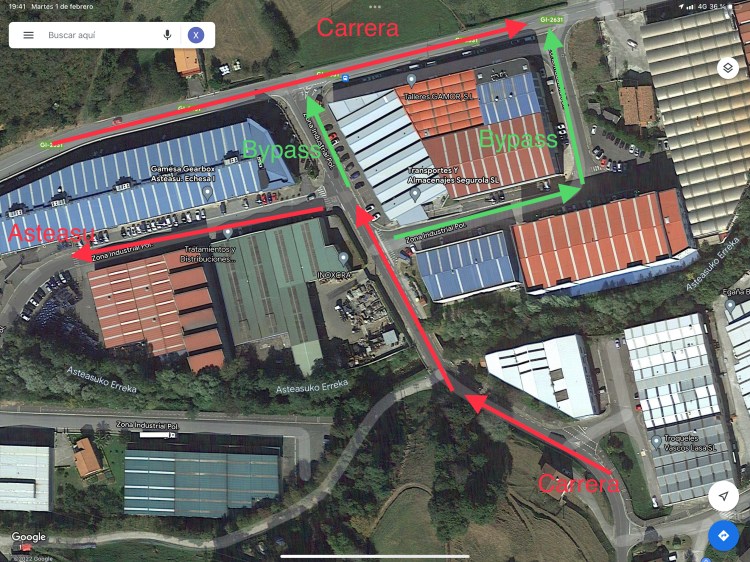Open the account avatar labeled X
Image resolution: width=750 pixels, height=562 pixels.
[196, 35]
